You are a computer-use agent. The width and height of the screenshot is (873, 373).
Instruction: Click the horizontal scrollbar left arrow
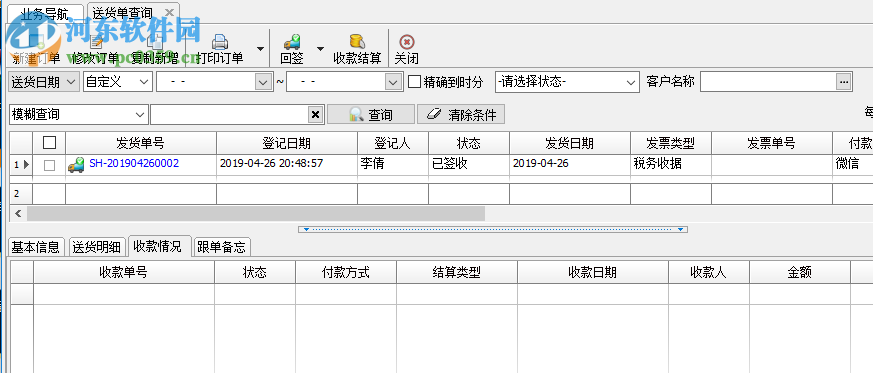18,213
